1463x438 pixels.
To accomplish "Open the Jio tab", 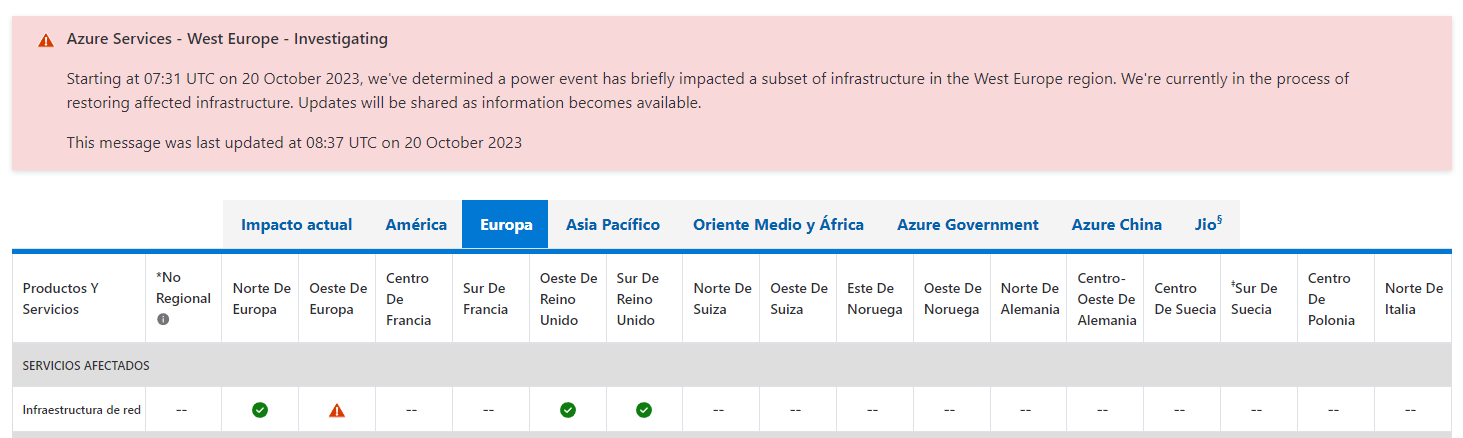I will pyautogui.click(x=1209, y=224).
